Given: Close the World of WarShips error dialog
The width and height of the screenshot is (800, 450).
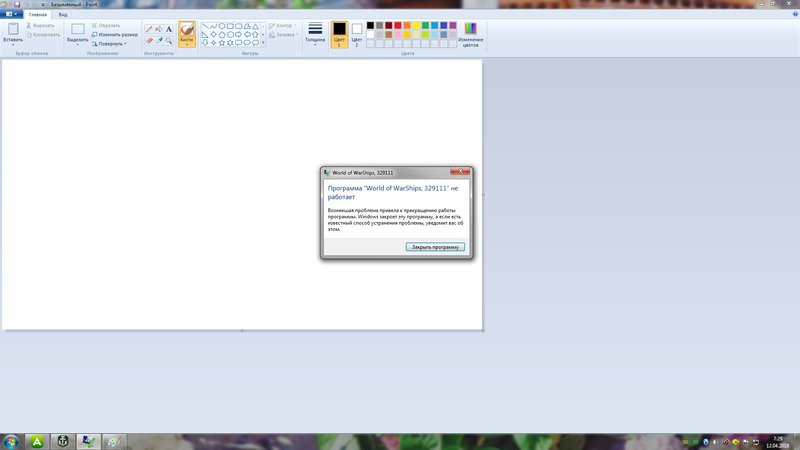Looking at the screenshot, I should (460, 171).
